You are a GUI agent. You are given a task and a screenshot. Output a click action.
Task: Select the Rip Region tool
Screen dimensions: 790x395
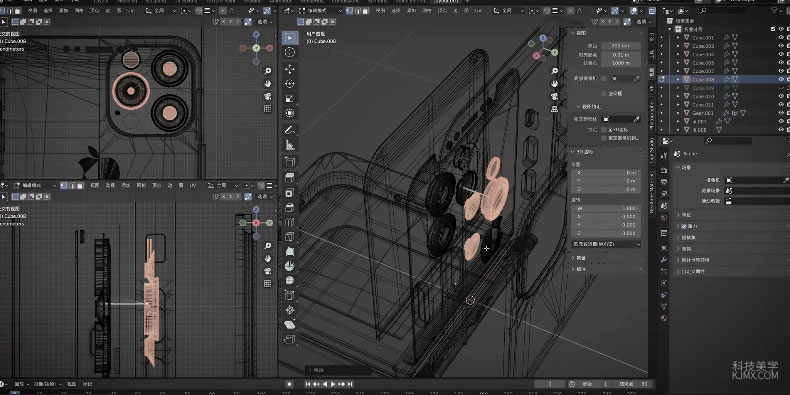click(290, 339)
